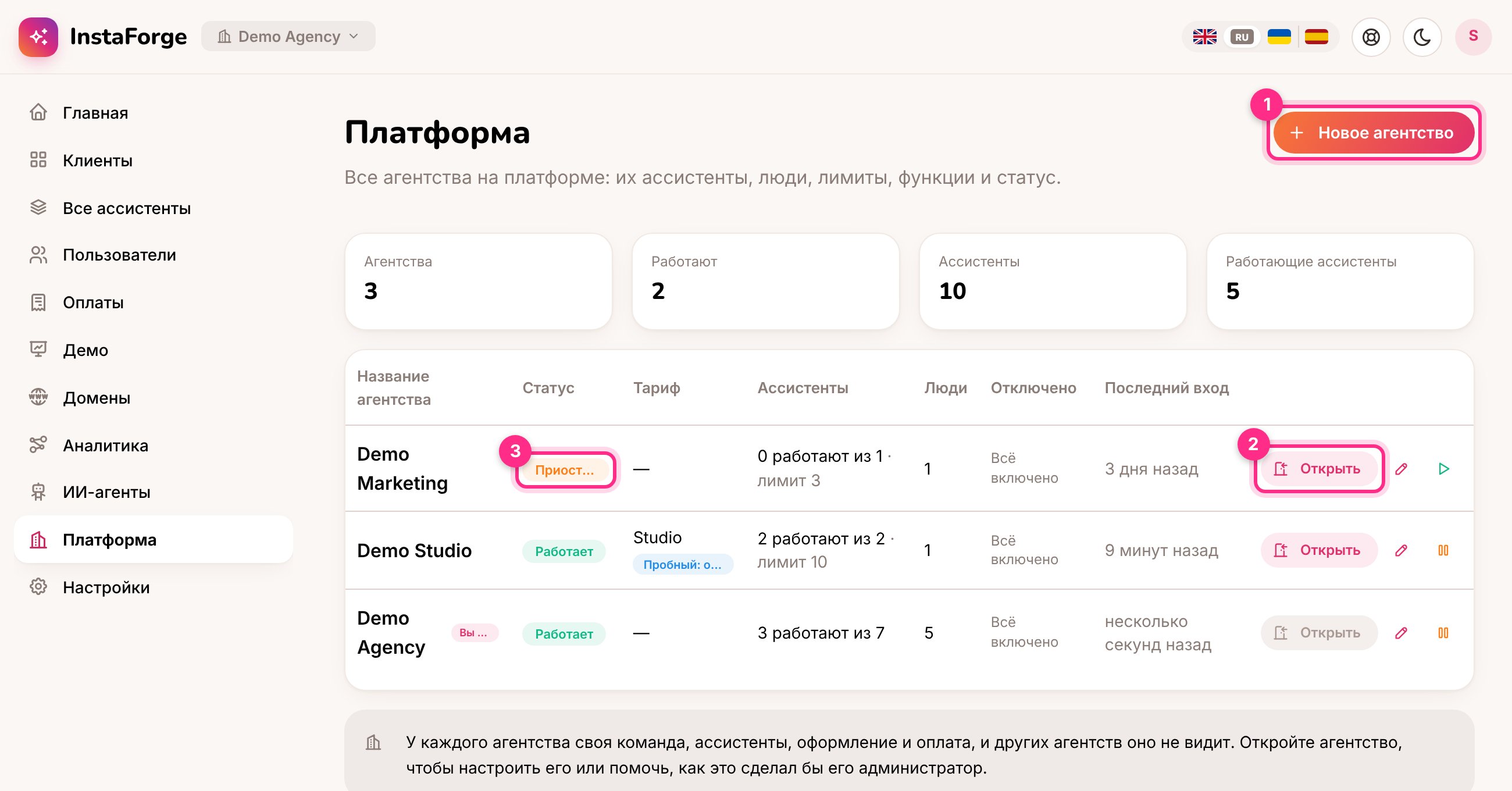This screenshot has width=1512, height=791.
Task: Resume Demo Marketing with play icon
Action: 1443,469
